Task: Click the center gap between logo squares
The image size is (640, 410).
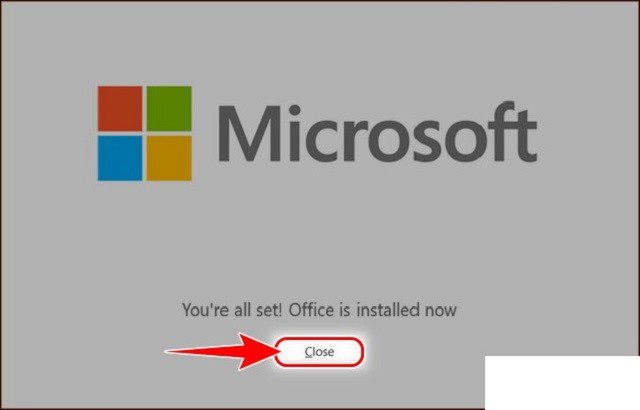Action: (144, 133)
